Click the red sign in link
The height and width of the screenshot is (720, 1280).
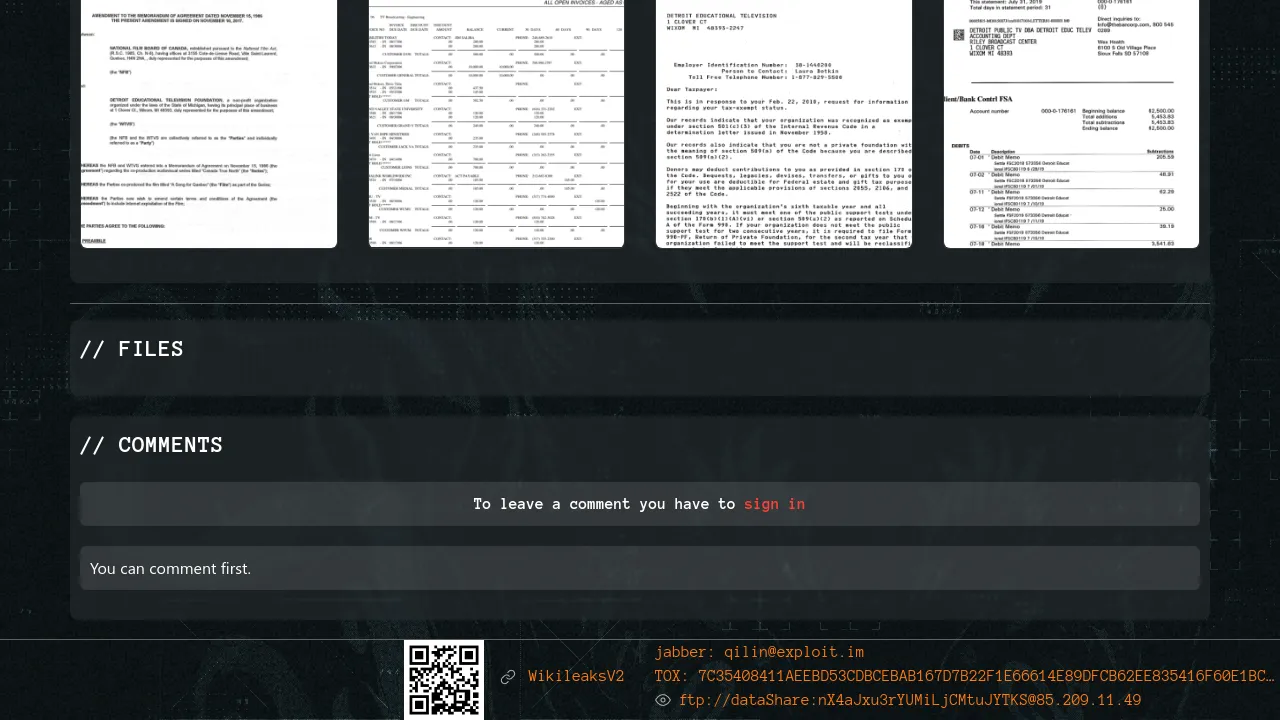(774, 504)
